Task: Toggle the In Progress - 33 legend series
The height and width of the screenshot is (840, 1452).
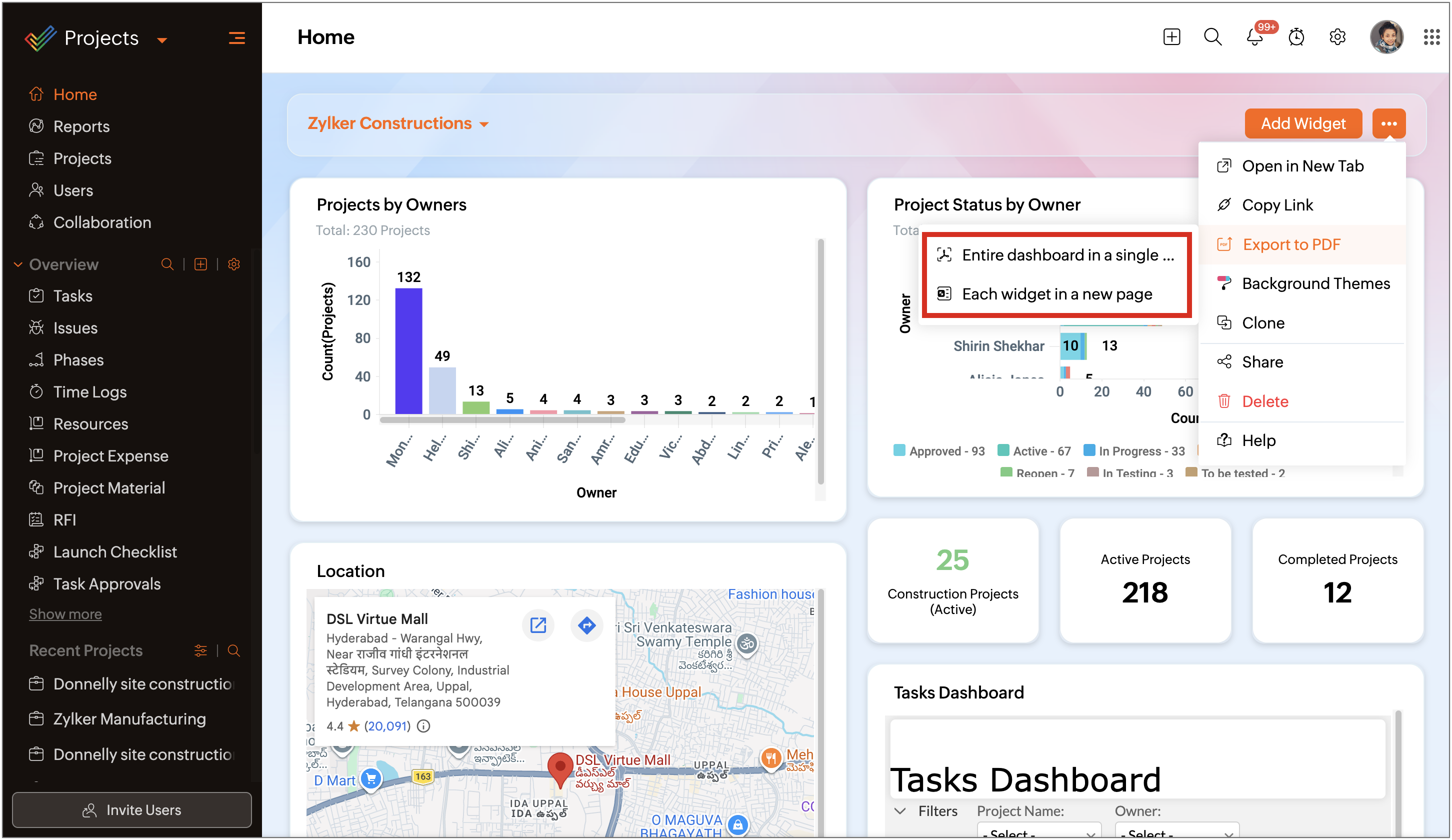Action: pyautogui.click(x=1134, y=451)
